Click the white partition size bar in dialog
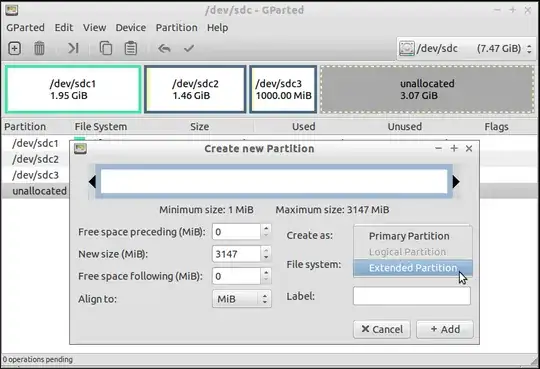Viewport: 540px width, 369px height. click(274, 182)
